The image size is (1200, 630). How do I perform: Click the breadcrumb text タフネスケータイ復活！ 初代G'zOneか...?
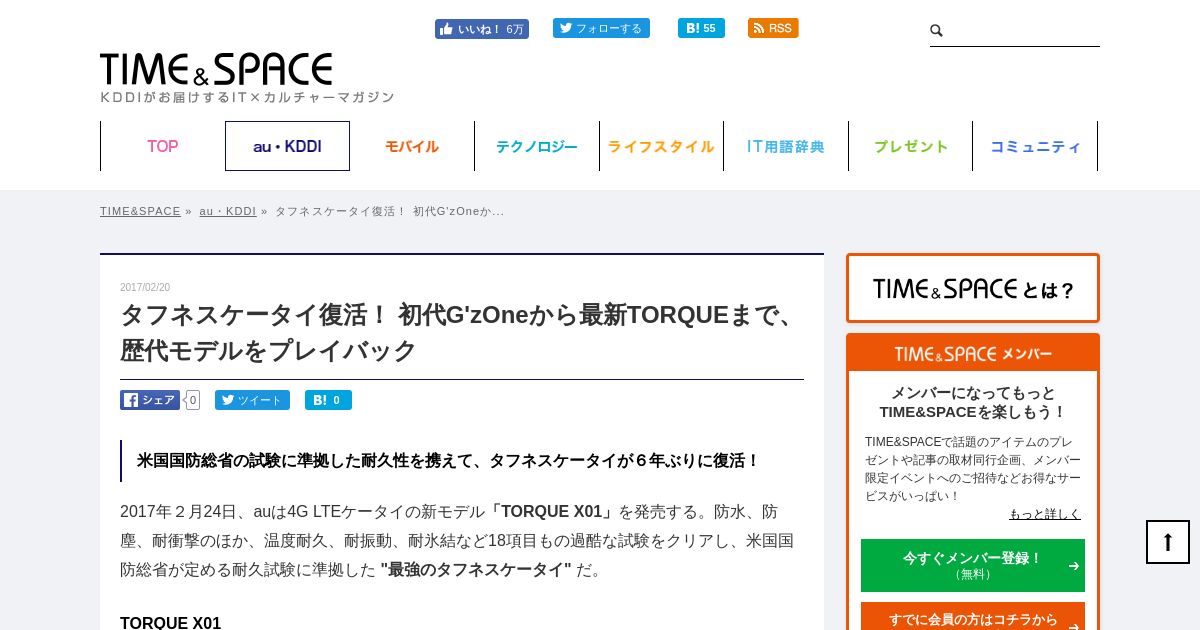click(389, 211)
